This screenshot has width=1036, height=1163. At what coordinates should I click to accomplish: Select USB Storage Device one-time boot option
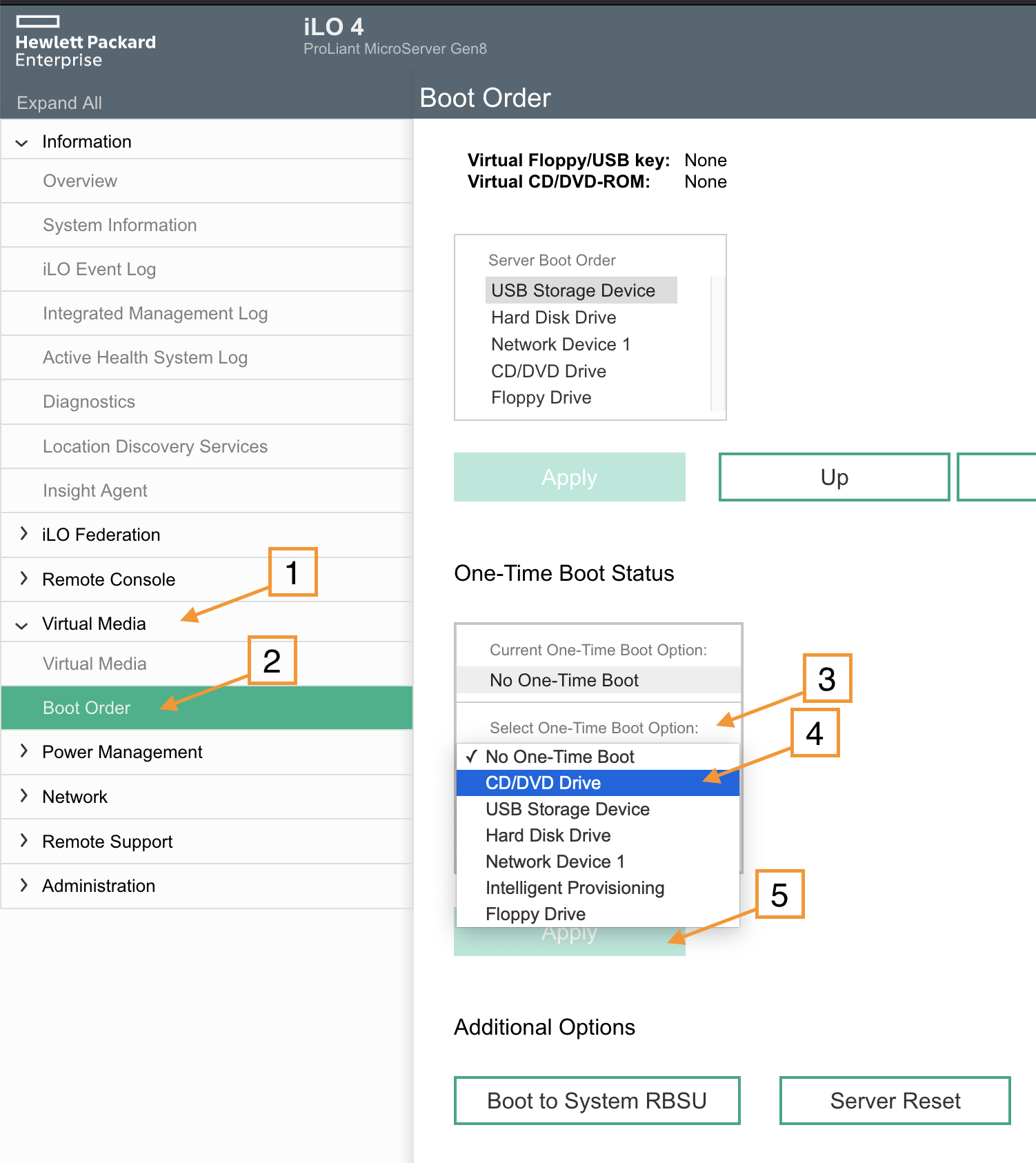click(567, 809)
